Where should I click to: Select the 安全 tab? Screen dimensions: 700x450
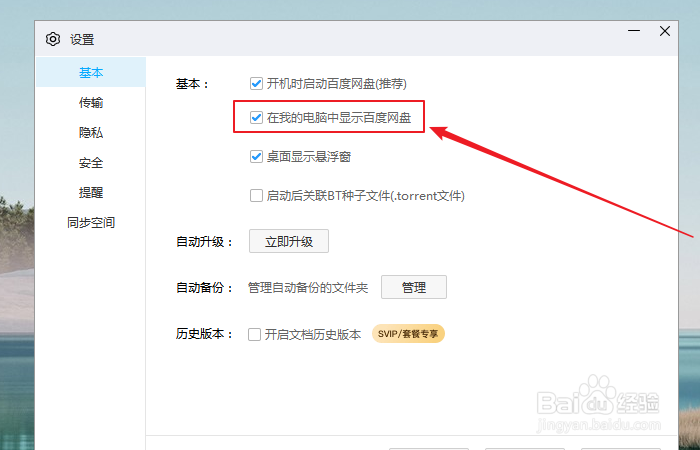91,162
